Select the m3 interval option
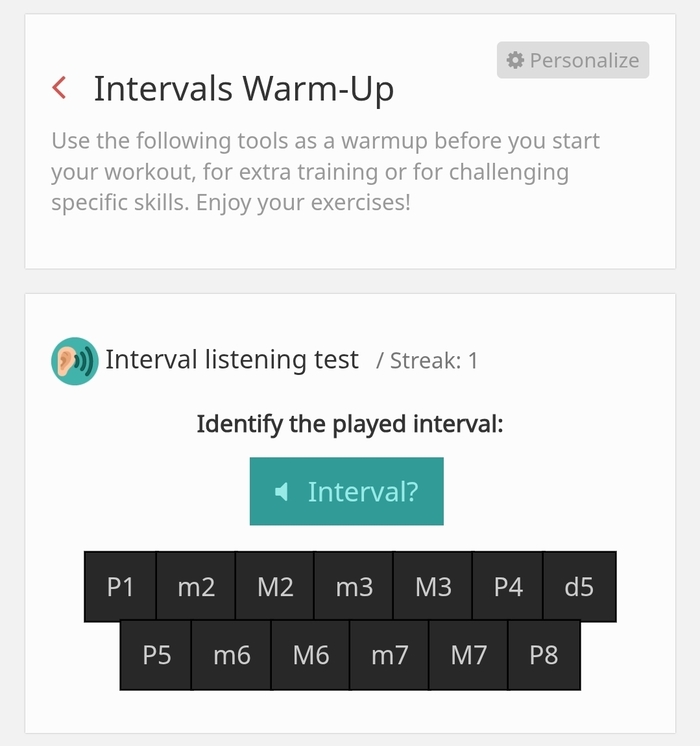 tap(354, 587)
